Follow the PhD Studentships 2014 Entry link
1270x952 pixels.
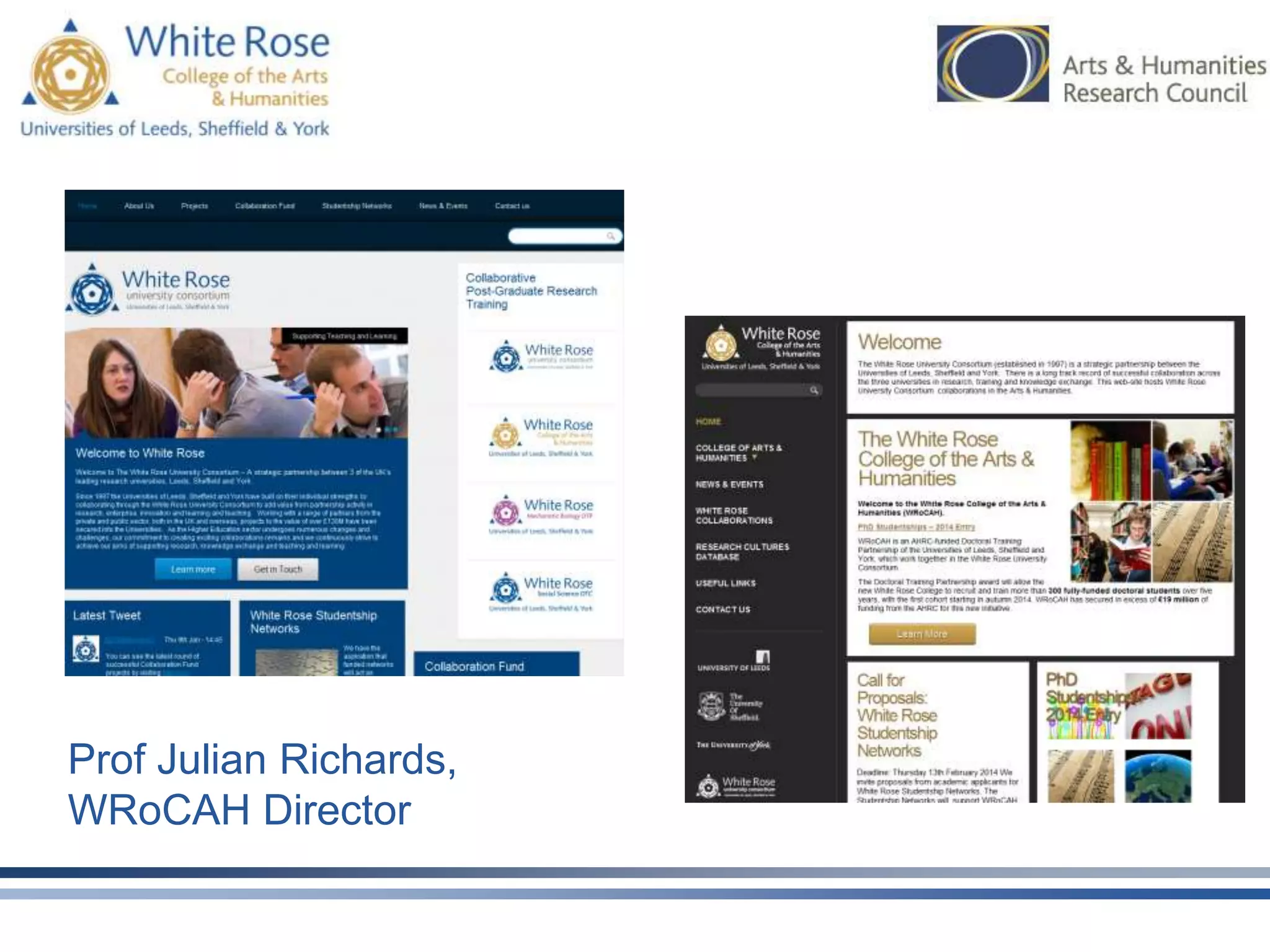916,527
